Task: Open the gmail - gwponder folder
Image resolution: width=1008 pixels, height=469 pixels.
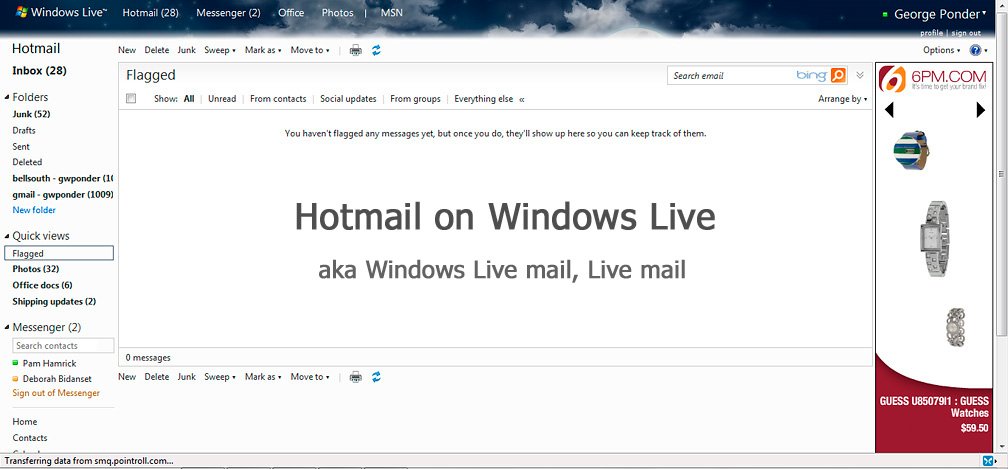Action: click(63, 195)
